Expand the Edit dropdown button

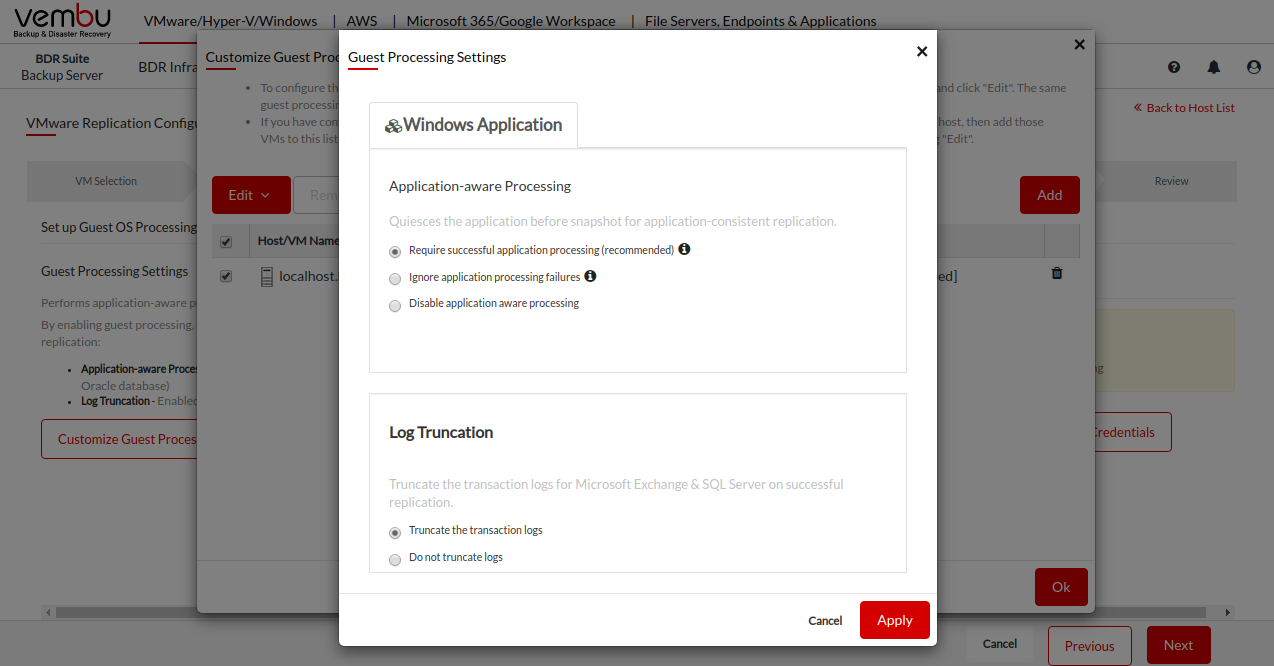250,195
